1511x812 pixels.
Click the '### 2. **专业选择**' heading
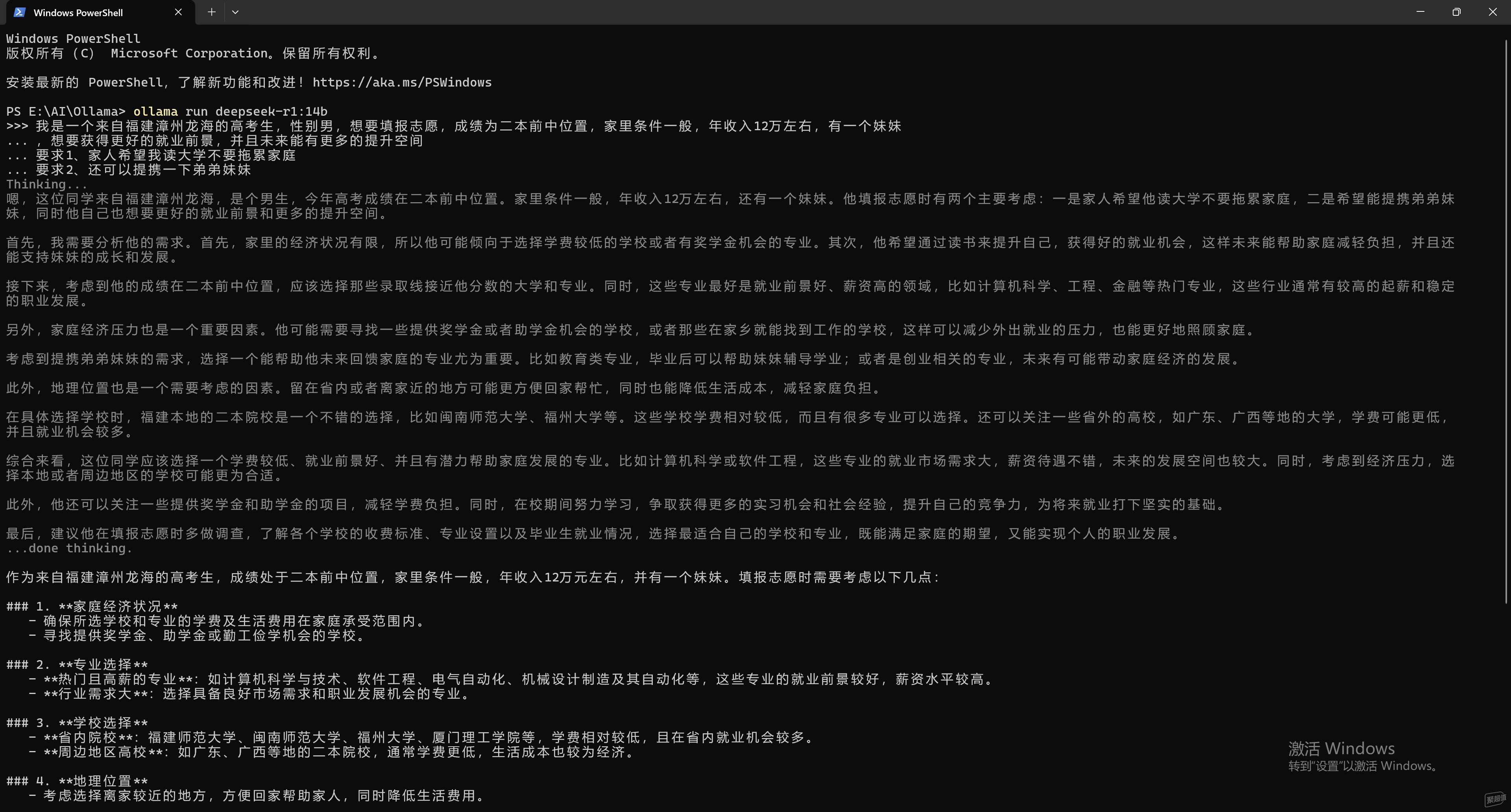(x=77, y=664)
